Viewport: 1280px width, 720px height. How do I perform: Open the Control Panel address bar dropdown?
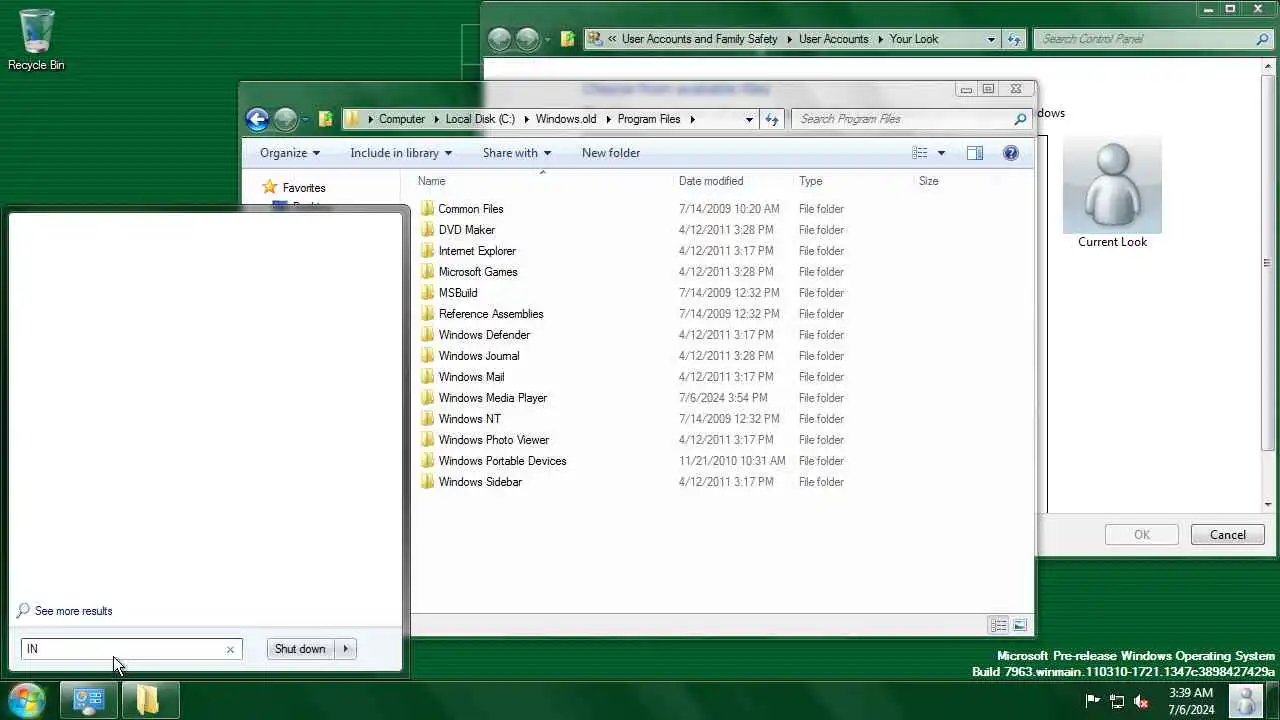pos(991,39)
